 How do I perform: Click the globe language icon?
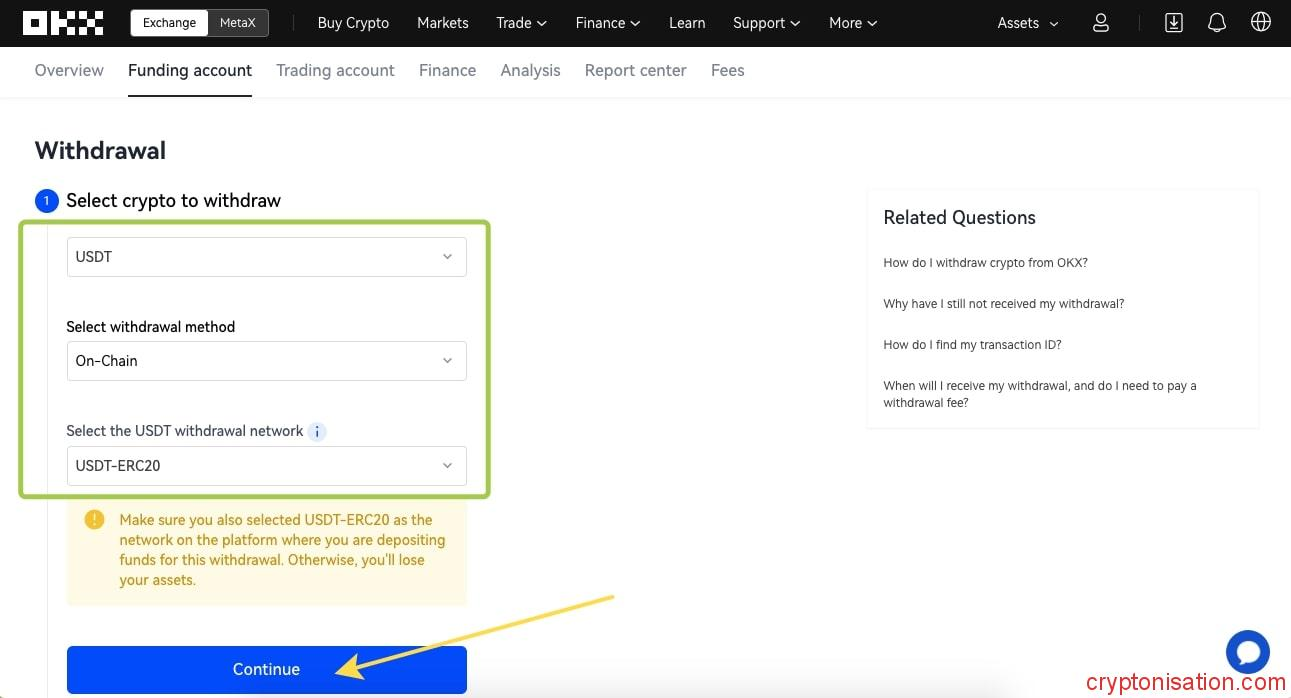(x=1261, y=23)
